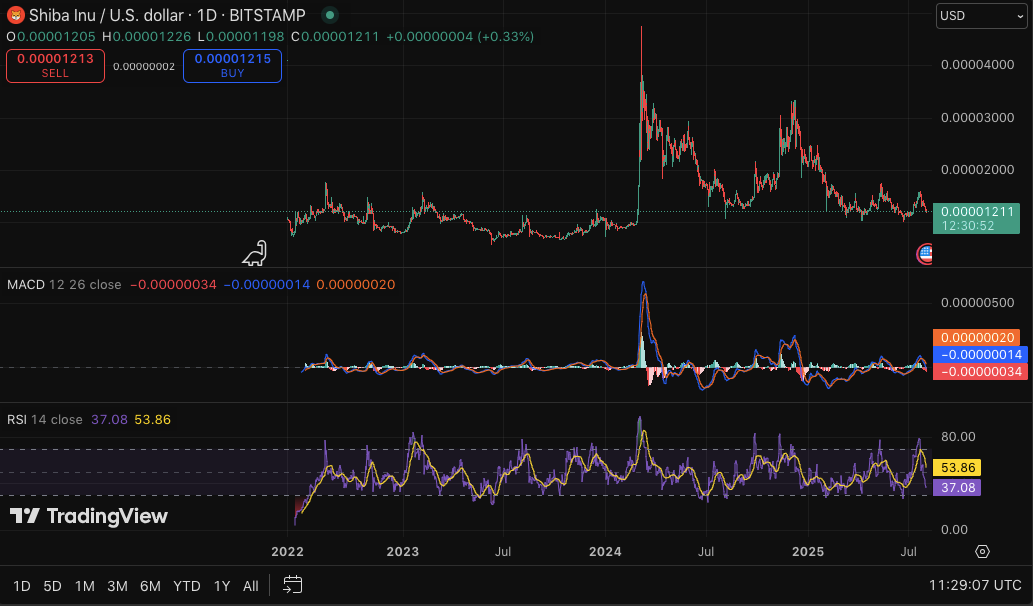1033x606 pixels.
Task: Click the 2023 label on time axis
Action: 403,551
